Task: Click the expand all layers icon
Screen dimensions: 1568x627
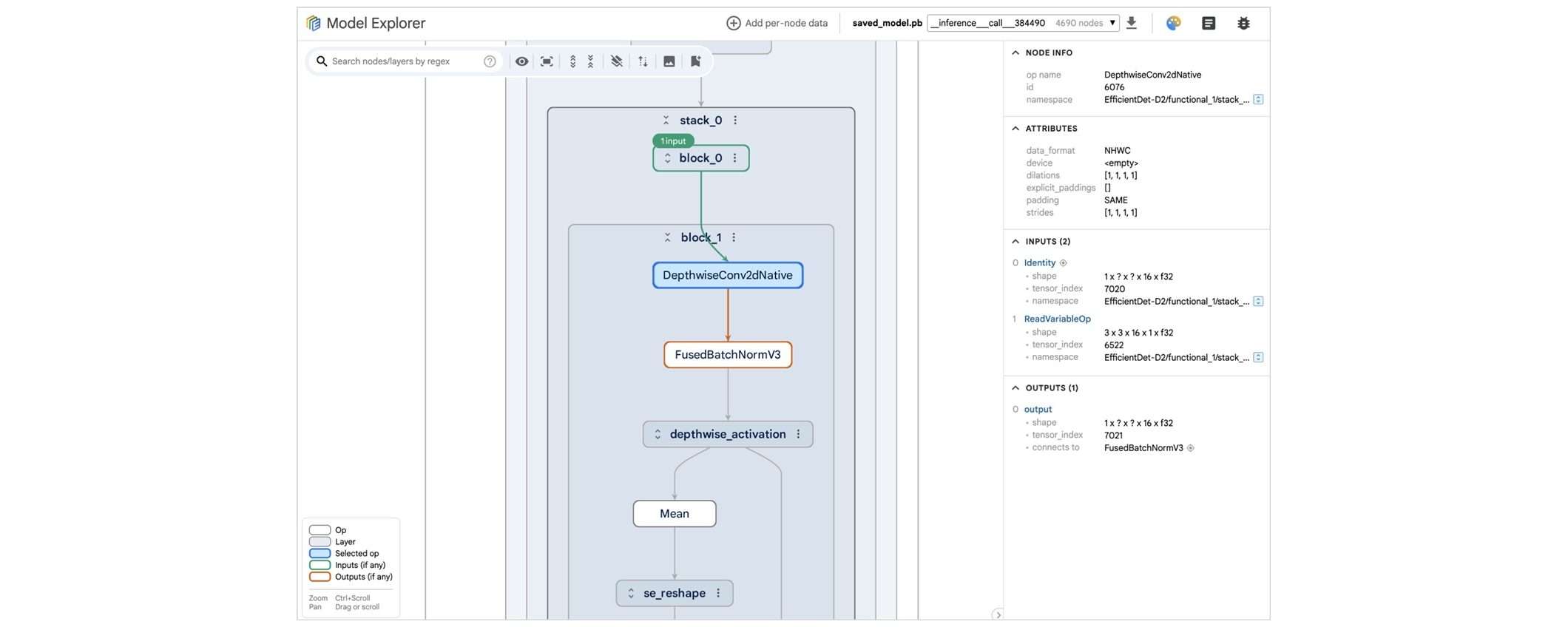Action: click(572, 61)
